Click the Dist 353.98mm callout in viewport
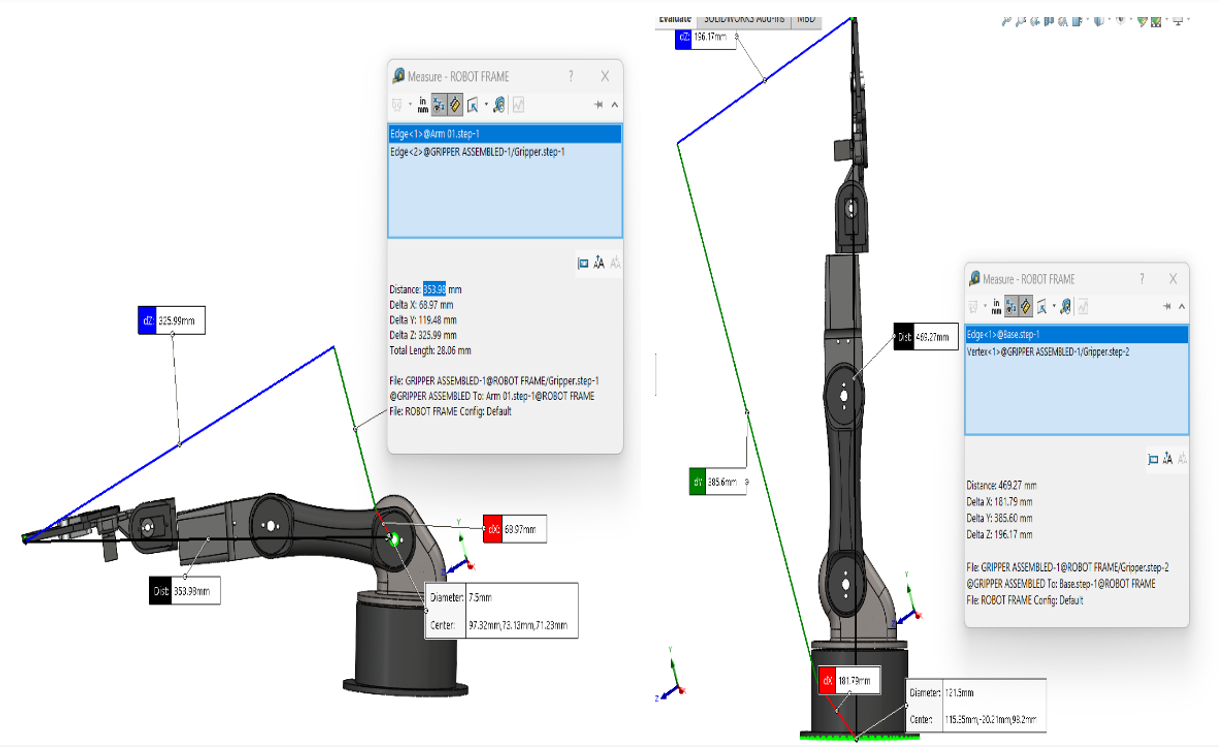The width and height of the screenshot is (1219, 747). 185,590
